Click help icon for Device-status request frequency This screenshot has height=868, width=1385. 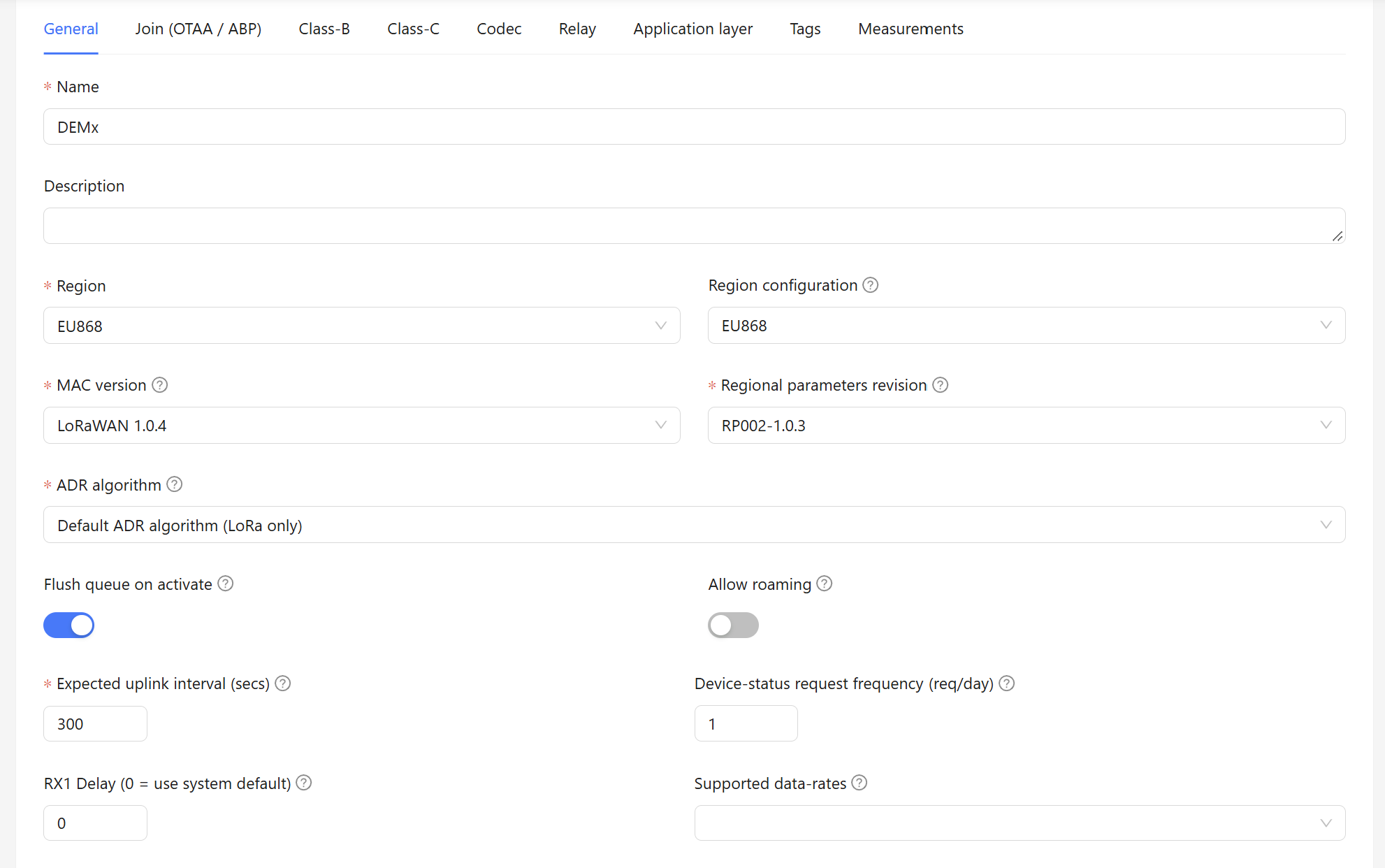point(1006,683)
